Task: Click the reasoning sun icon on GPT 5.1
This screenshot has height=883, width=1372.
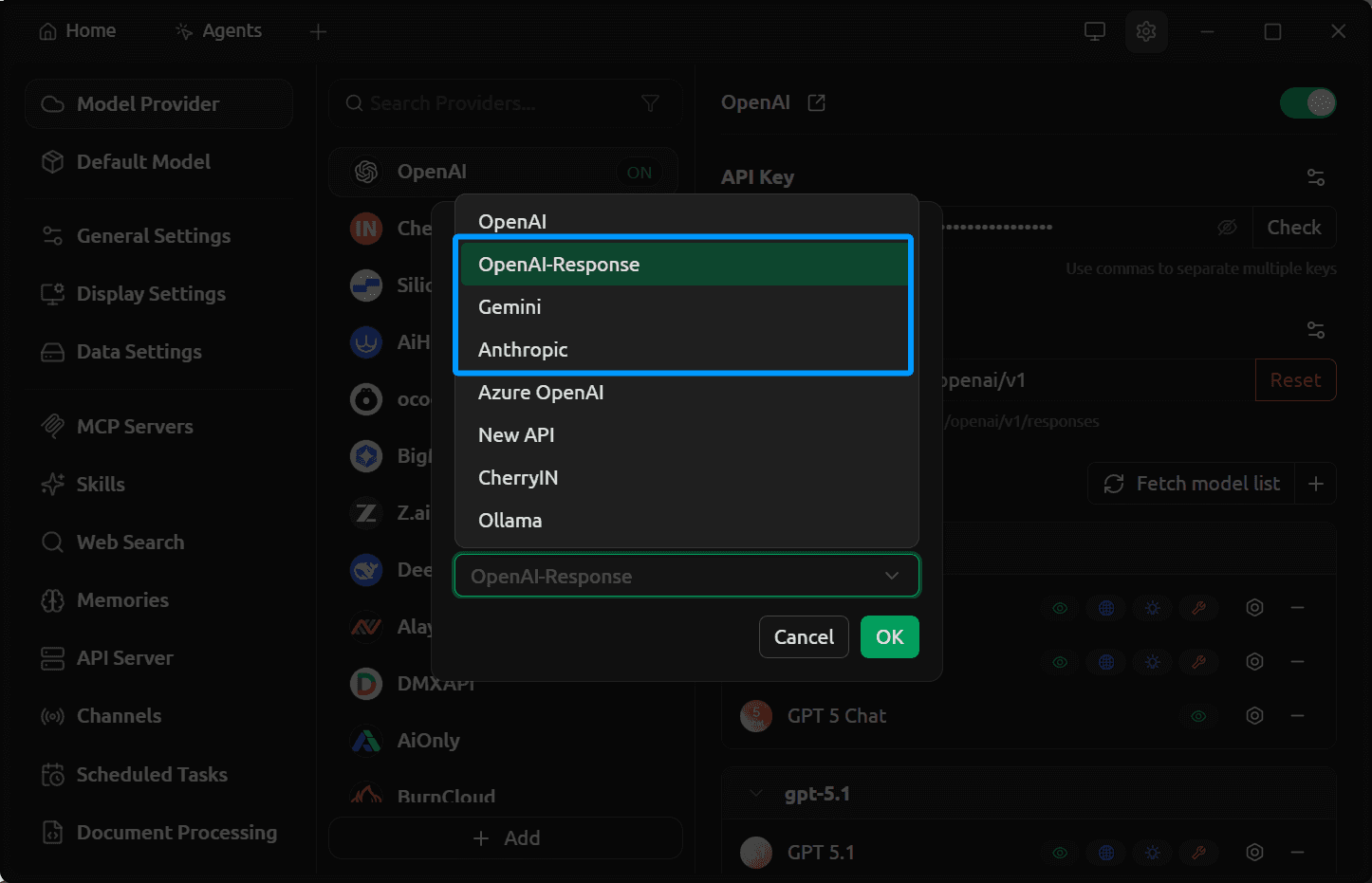Action: [1153, 853]
